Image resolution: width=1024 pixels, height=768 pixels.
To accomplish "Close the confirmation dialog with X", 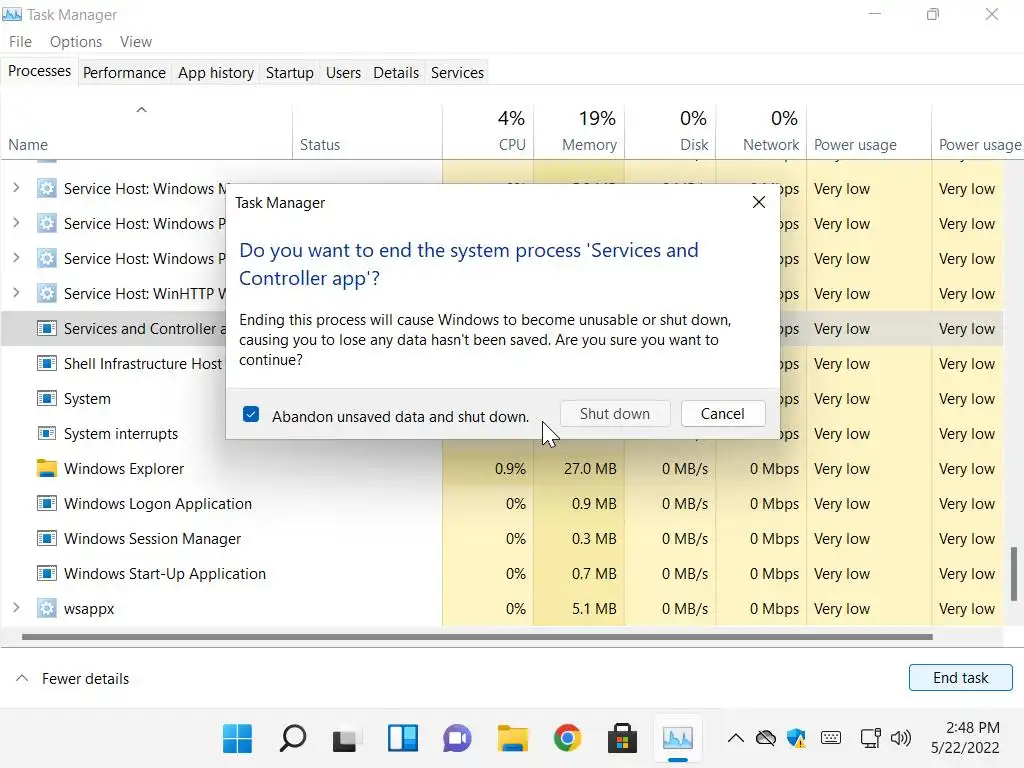I will coord(759,202).
